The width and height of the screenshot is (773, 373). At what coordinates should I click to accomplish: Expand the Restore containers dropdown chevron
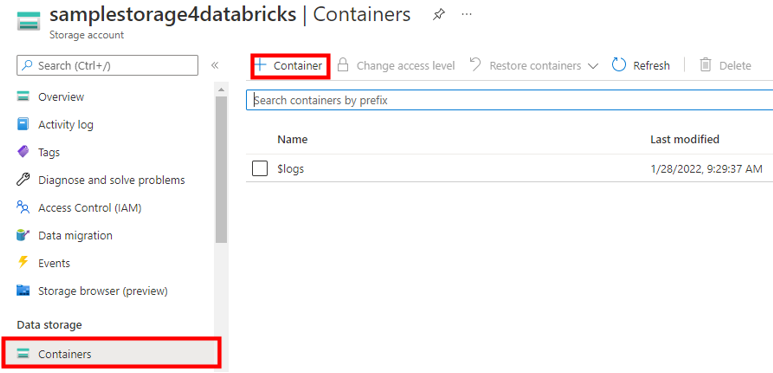tap(593, 66)
